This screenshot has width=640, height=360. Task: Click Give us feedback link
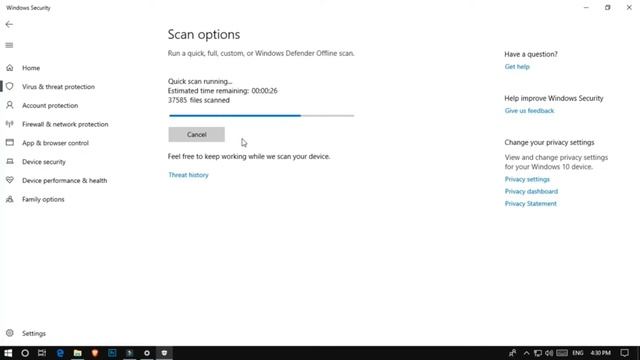tap(529, 111)
